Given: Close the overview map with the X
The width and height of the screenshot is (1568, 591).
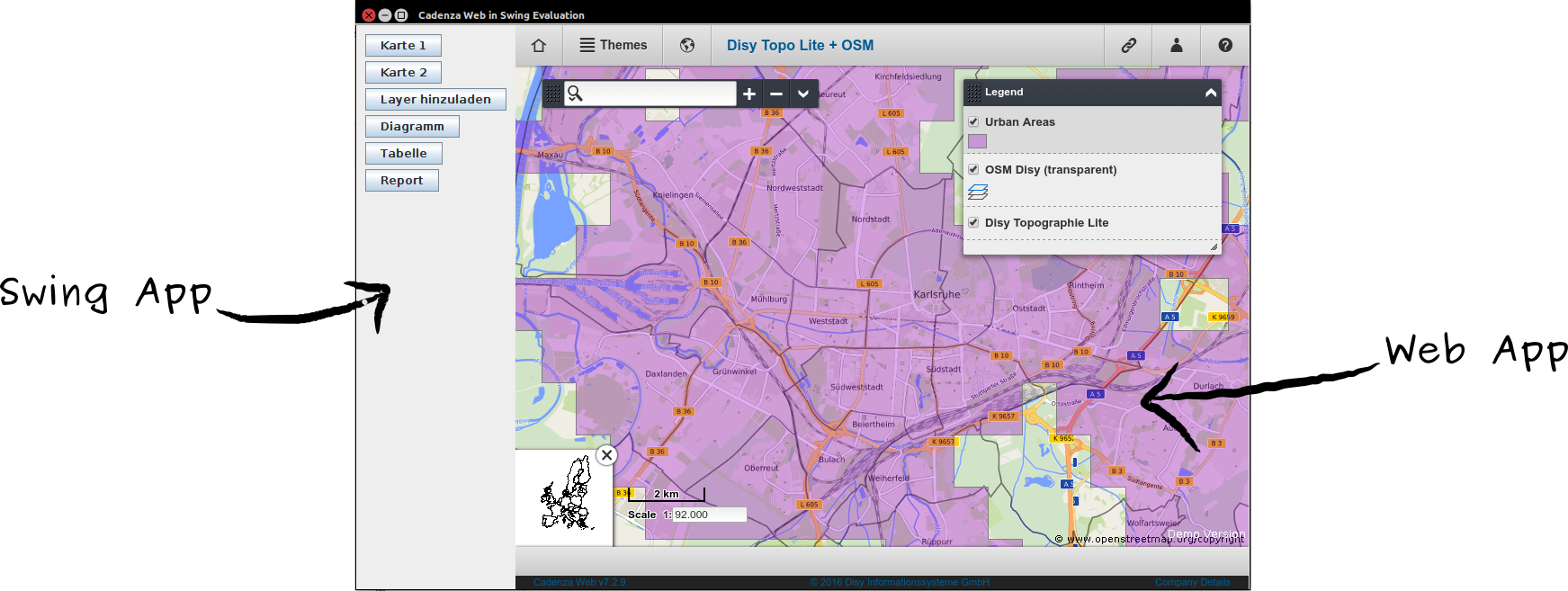Looking at the screenshot, I should (607, 455).
